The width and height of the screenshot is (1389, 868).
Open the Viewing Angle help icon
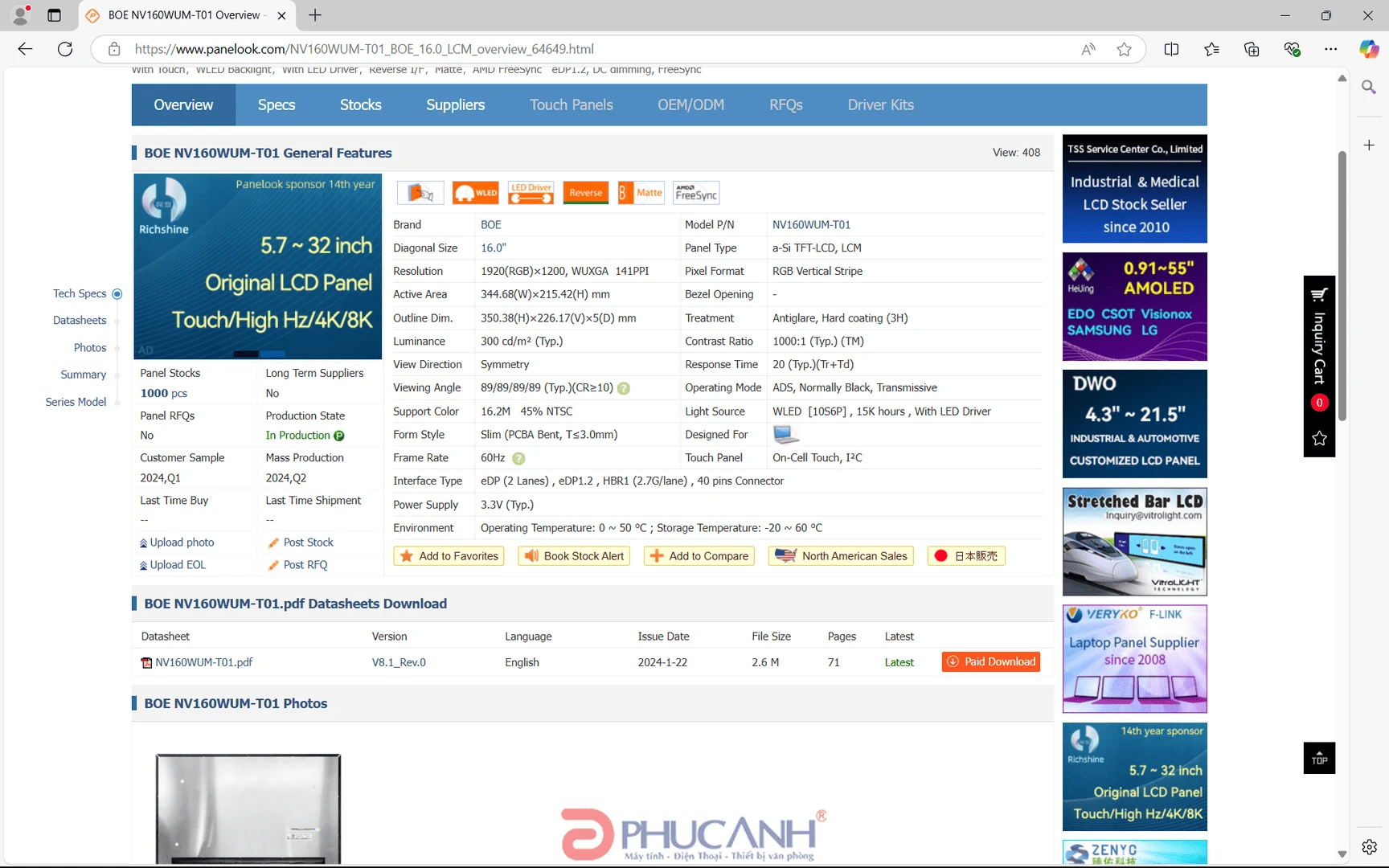(624, 388)
